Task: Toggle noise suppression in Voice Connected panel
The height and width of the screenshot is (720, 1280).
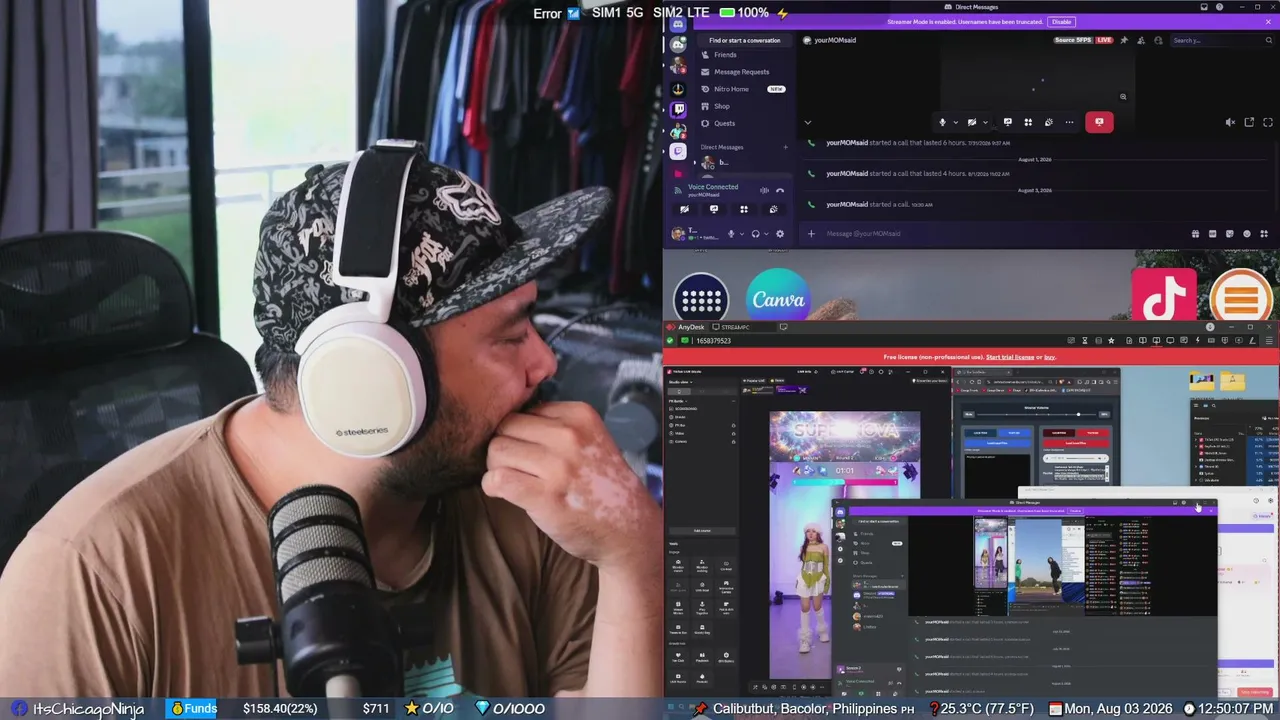Action: tap(764, 190)
